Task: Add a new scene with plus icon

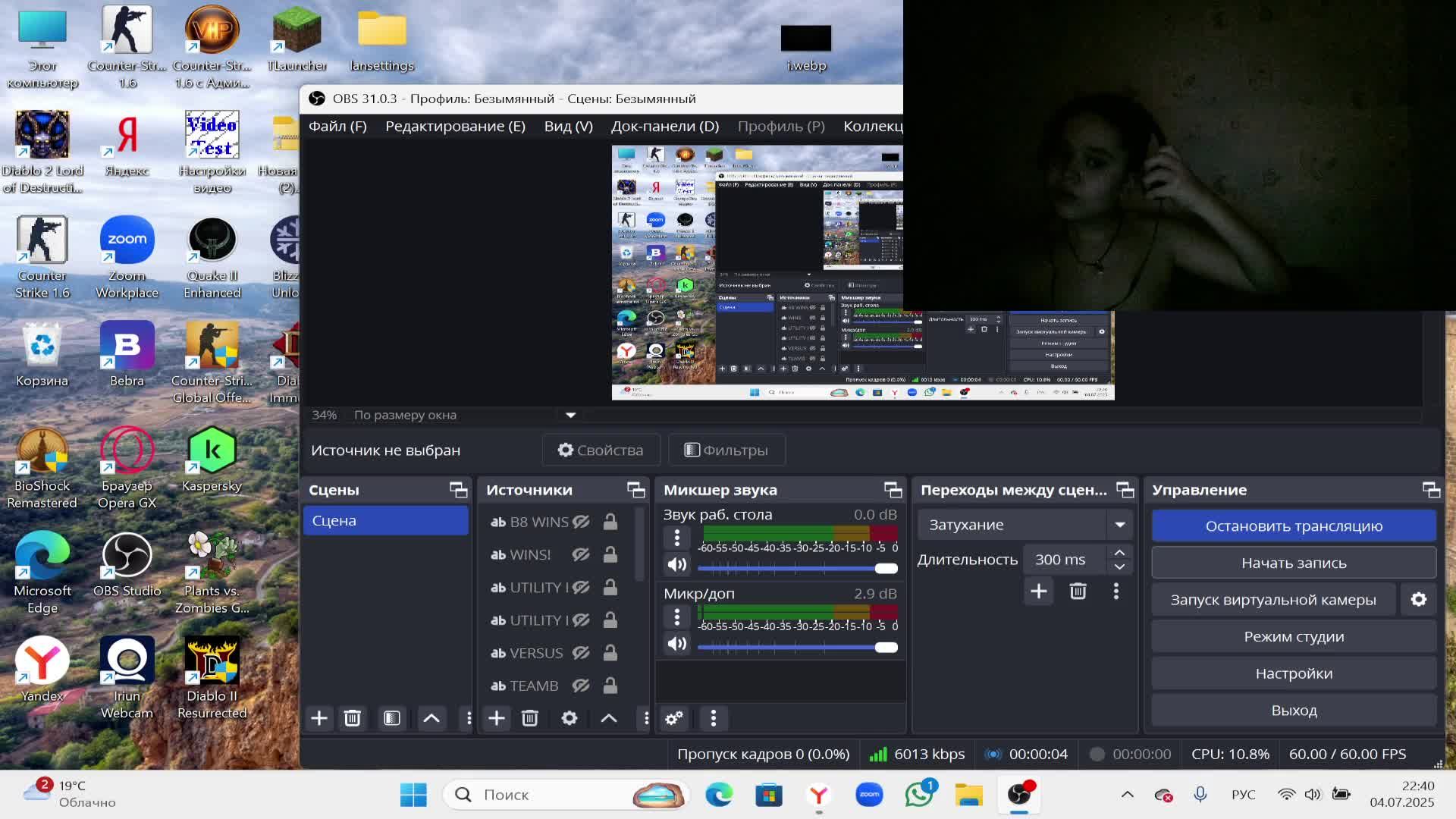Action: 319,718
